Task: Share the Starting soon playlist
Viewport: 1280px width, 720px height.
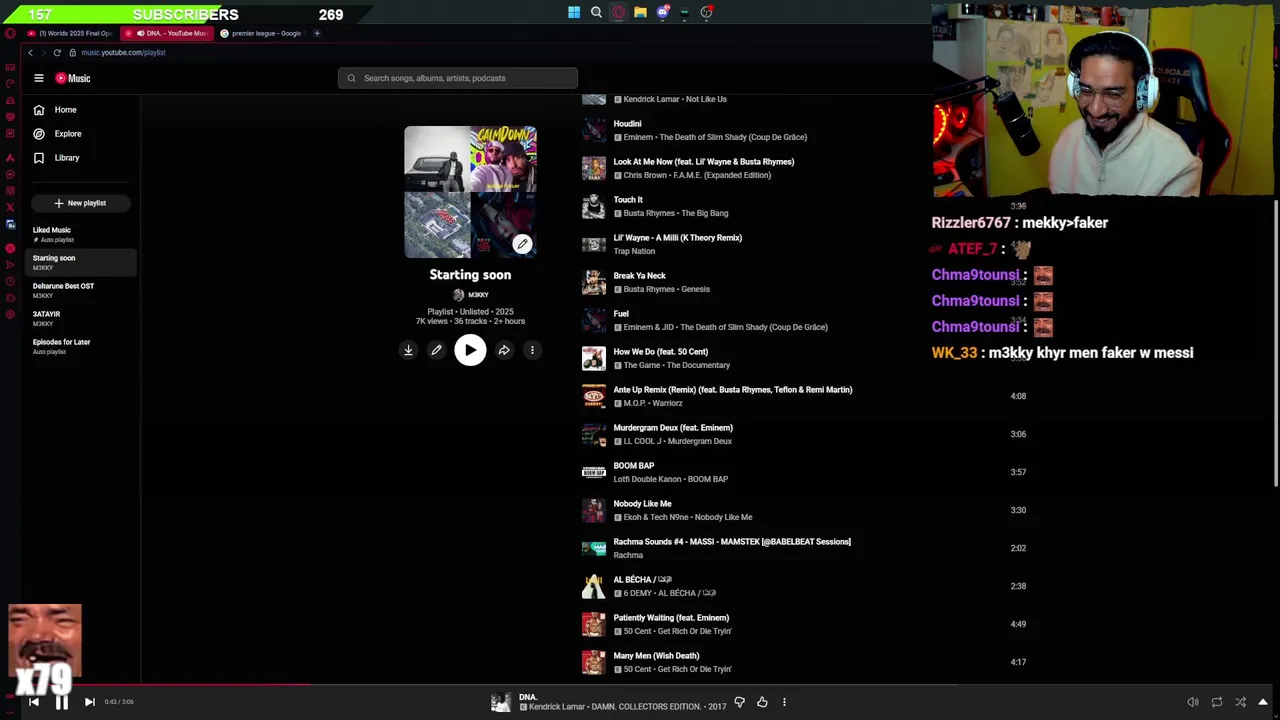Action: click(x=504, y=350)
